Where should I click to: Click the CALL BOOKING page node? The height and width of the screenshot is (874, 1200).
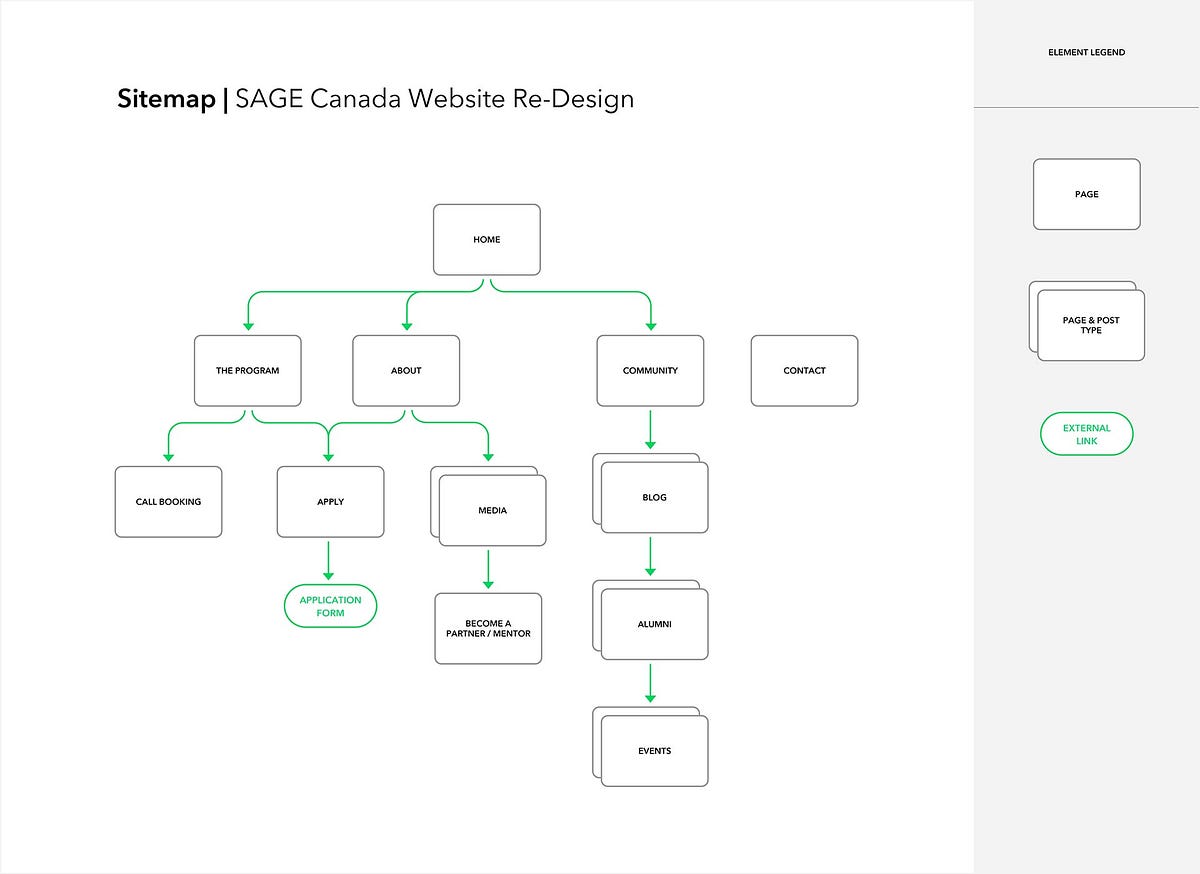(168, 502)
